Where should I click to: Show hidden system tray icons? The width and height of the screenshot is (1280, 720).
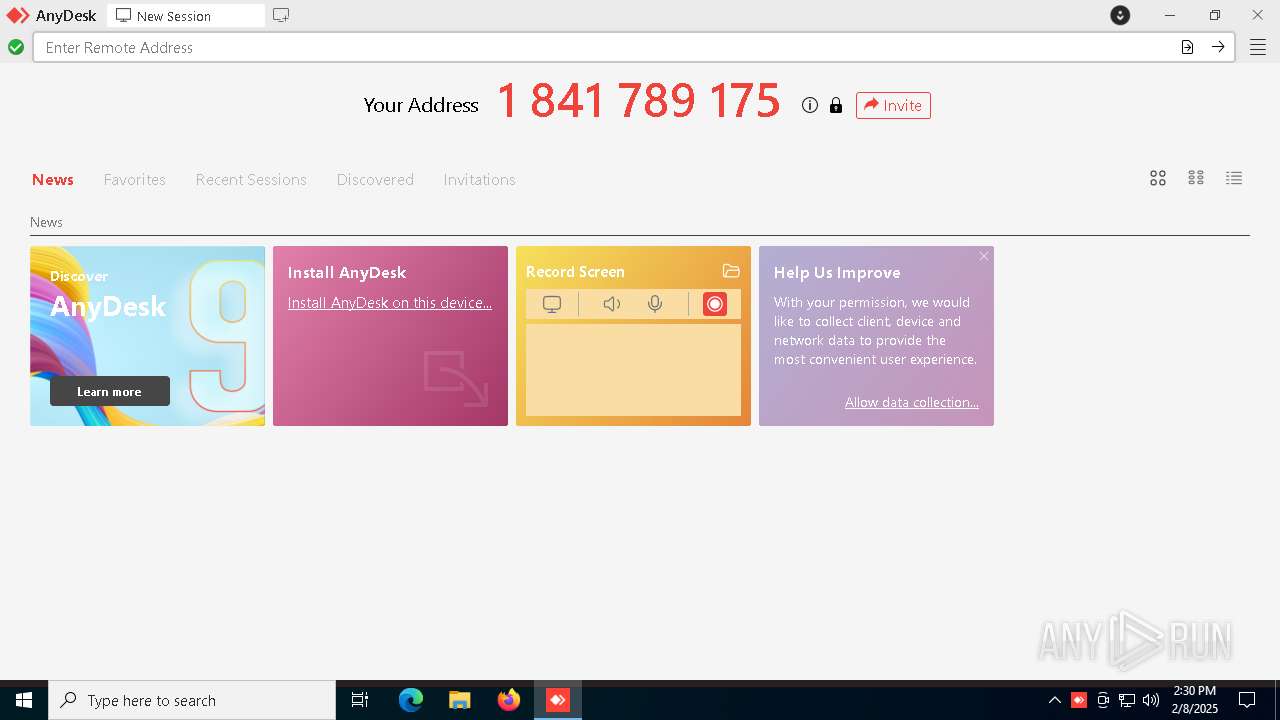tap(1054, 700)
